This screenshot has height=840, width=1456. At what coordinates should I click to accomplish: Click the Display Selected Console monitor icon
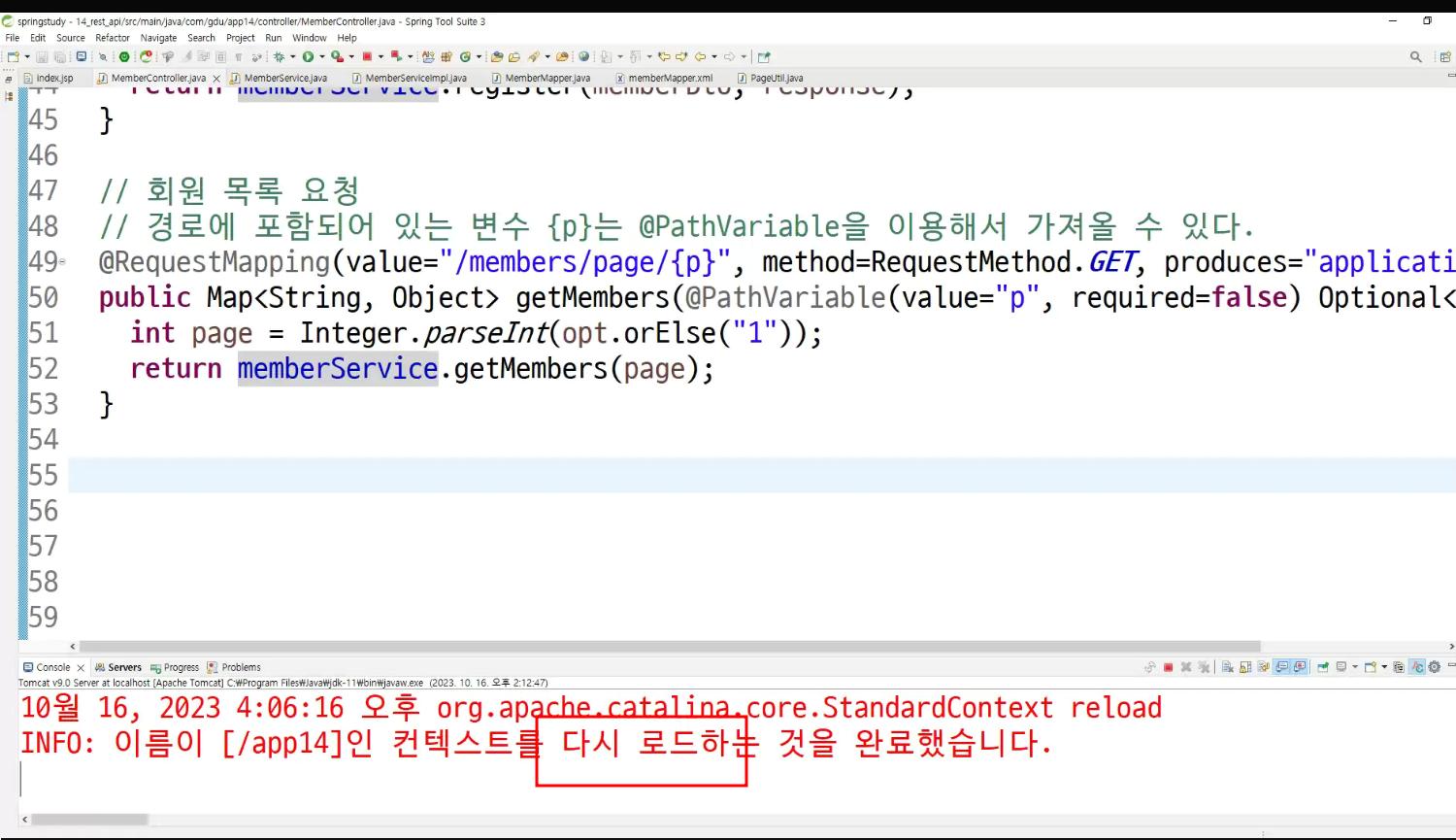[1341, 667]
